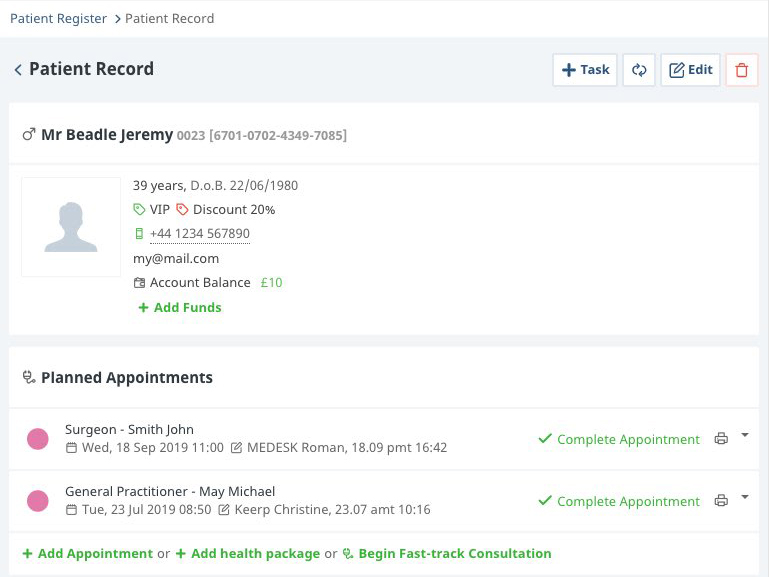The width and height of the screenshot is (769, 577).
Task: Click the Account Balance wallet icon
Action: point(139,283)
